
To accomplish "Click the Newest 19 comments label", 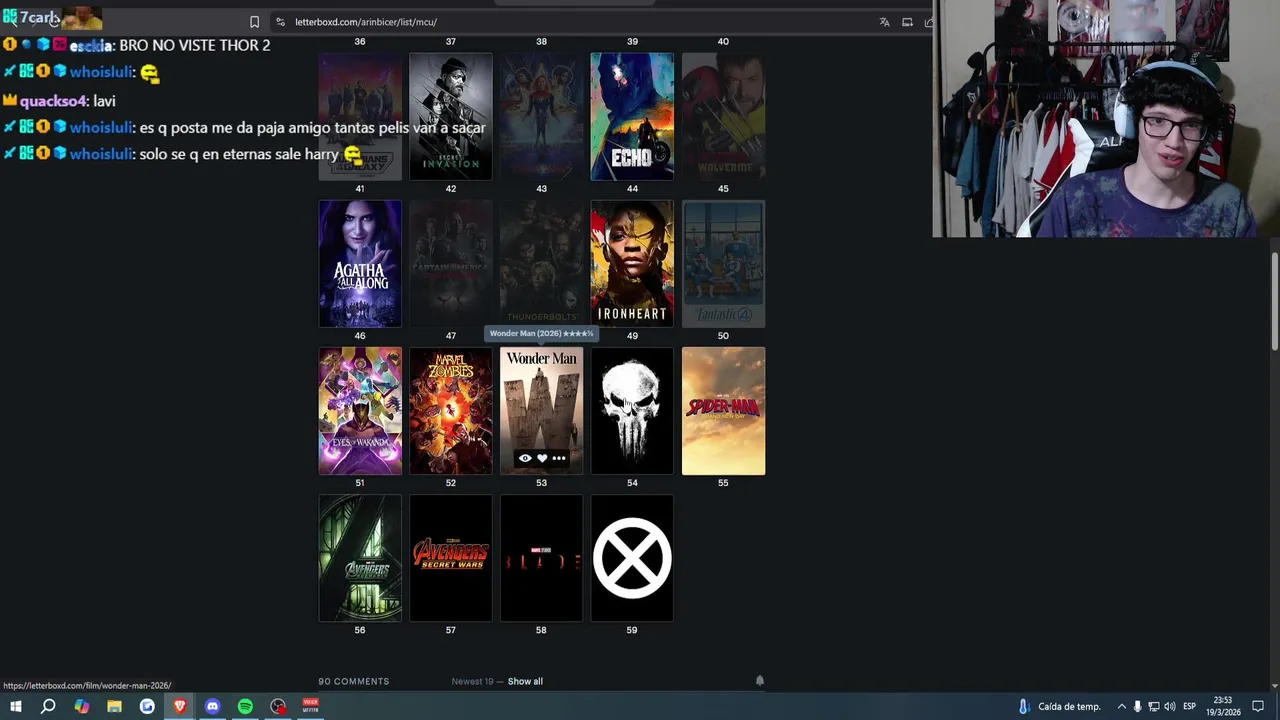I will pos(472,681).
